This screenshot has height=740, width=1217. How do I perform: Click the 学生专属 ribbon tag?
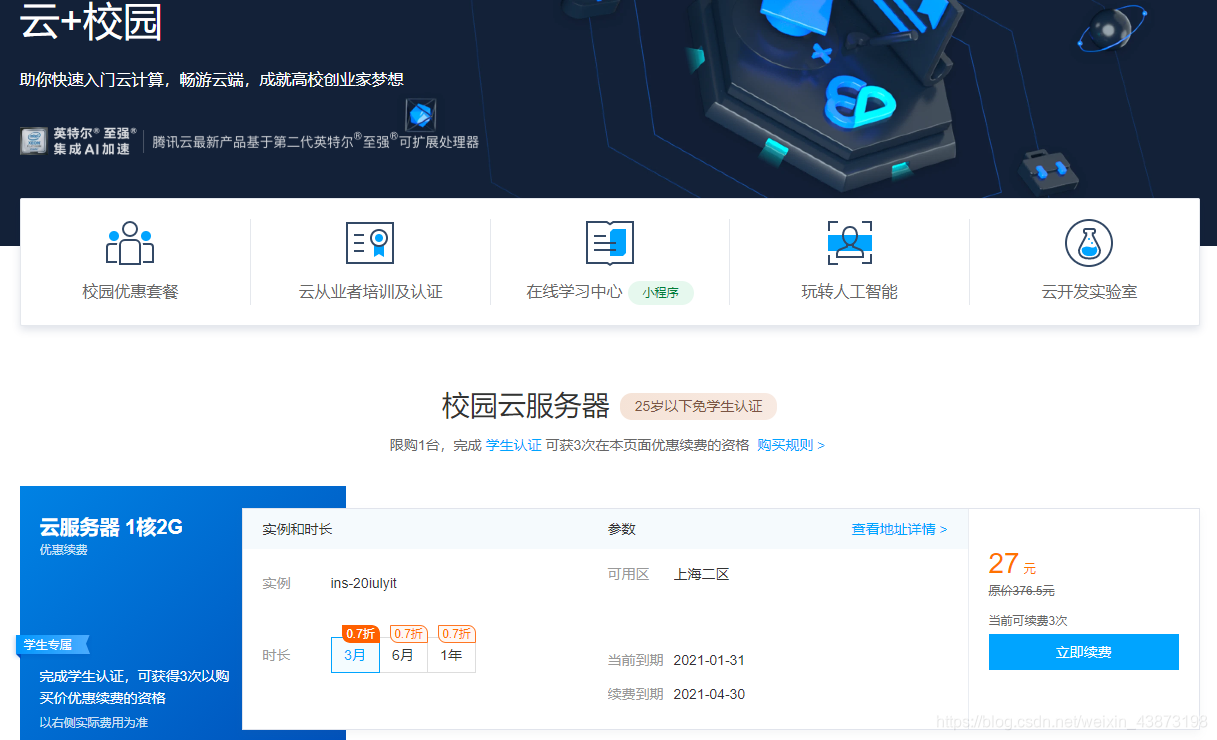coord(53,645)
